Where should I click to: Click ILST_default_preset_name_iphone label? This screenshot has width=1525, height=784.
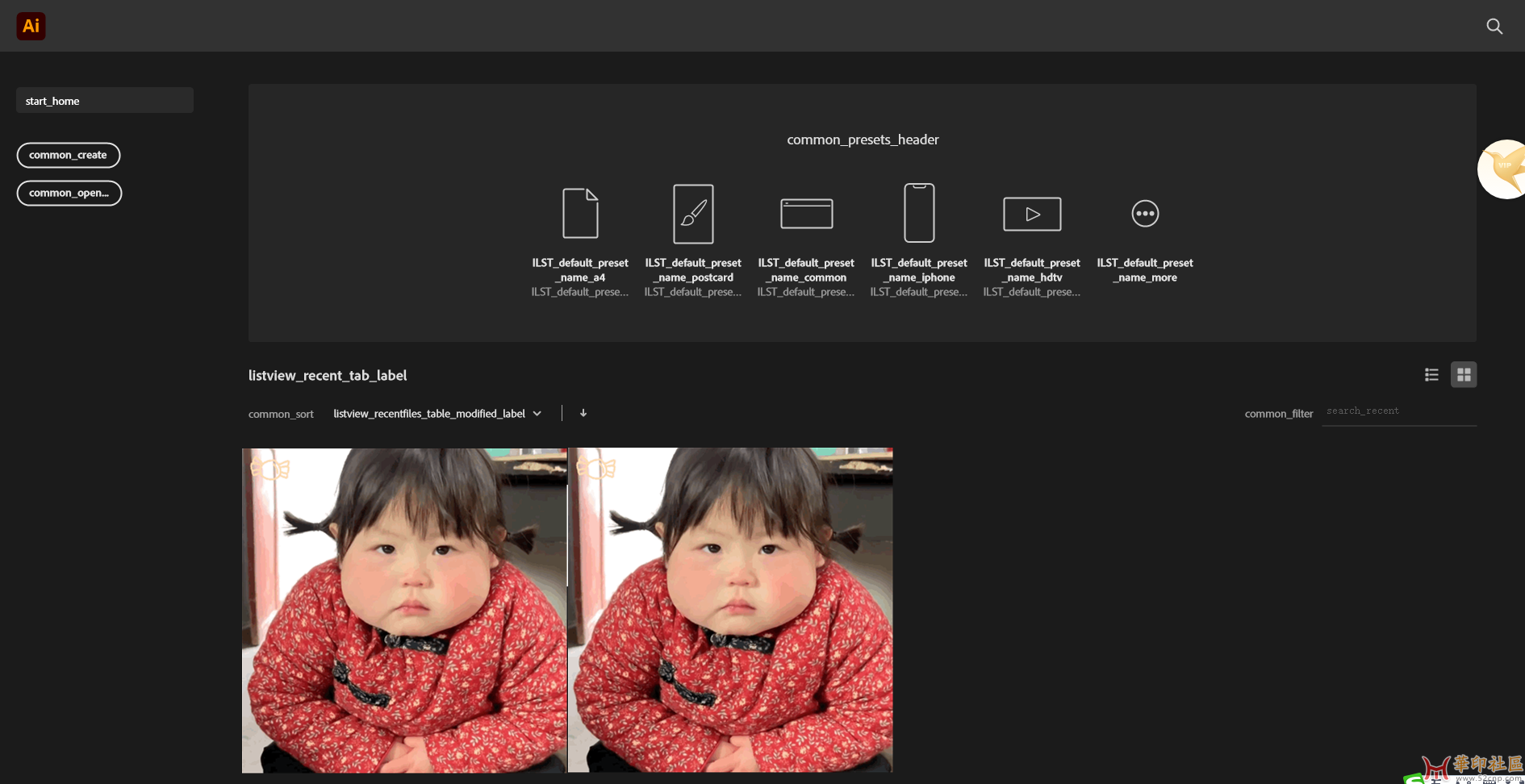click(919, 270)
